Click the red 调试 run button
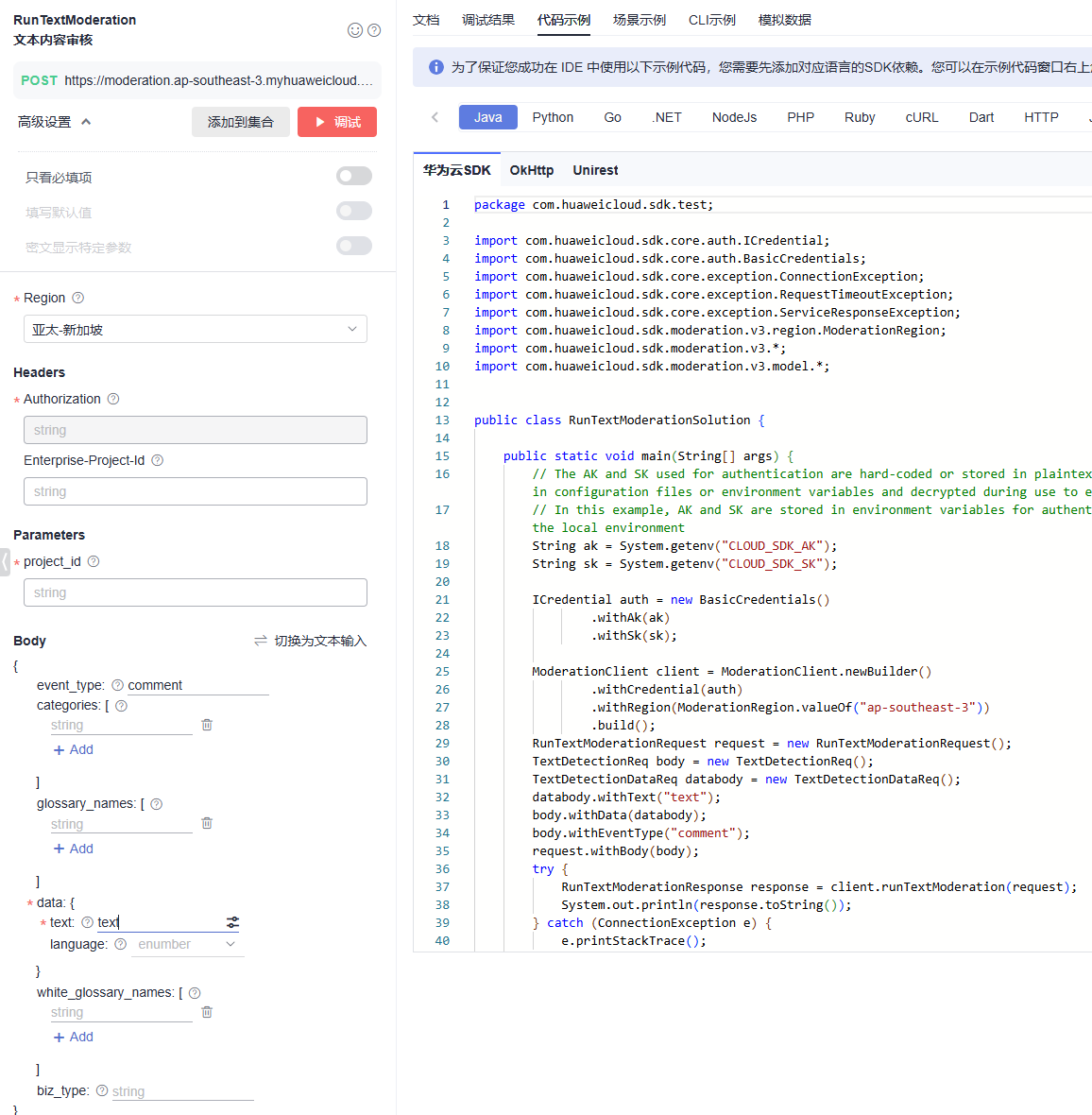Viewport: 1092px width, 1115px height. (x=337, y=122)
